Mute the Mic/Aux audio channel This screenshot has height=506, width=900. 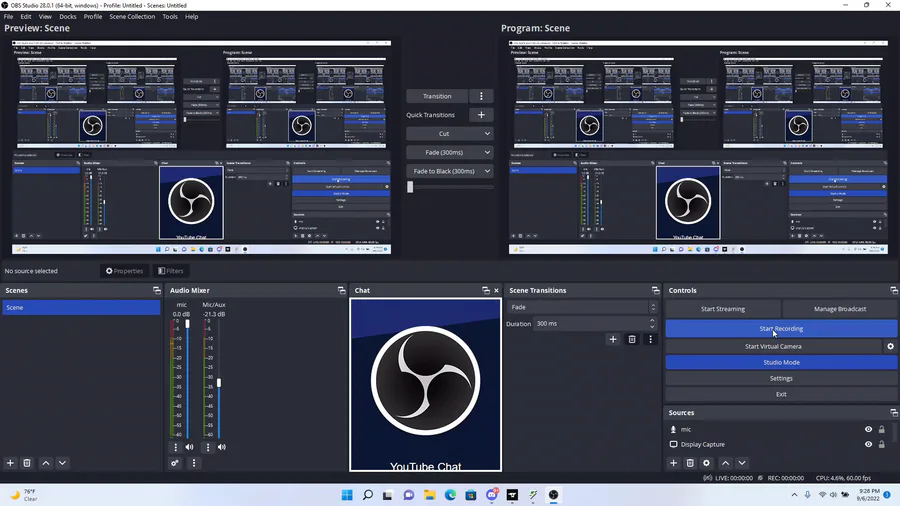(222, 447)
